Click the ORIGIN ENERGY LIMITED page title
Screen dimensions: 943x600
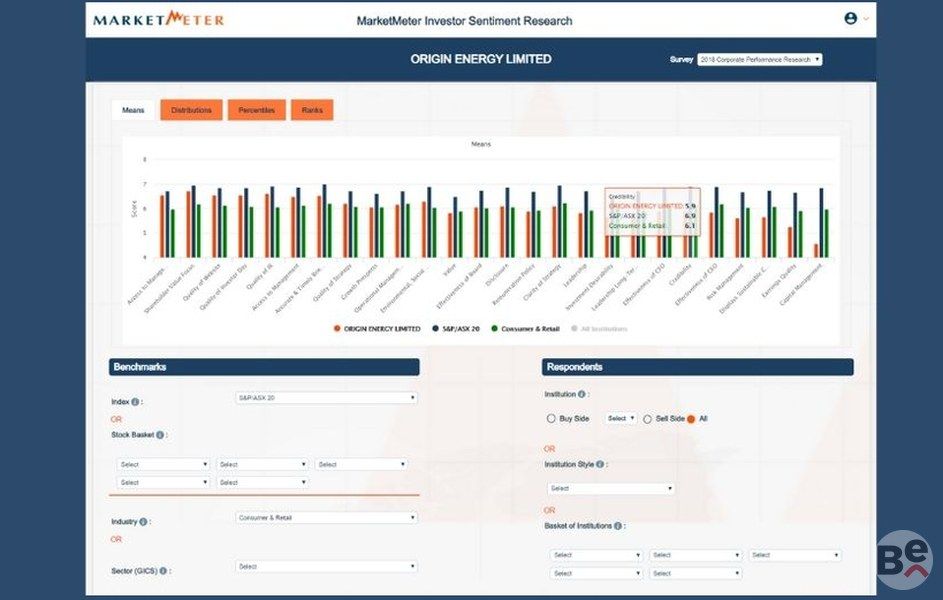pos(481,59)
